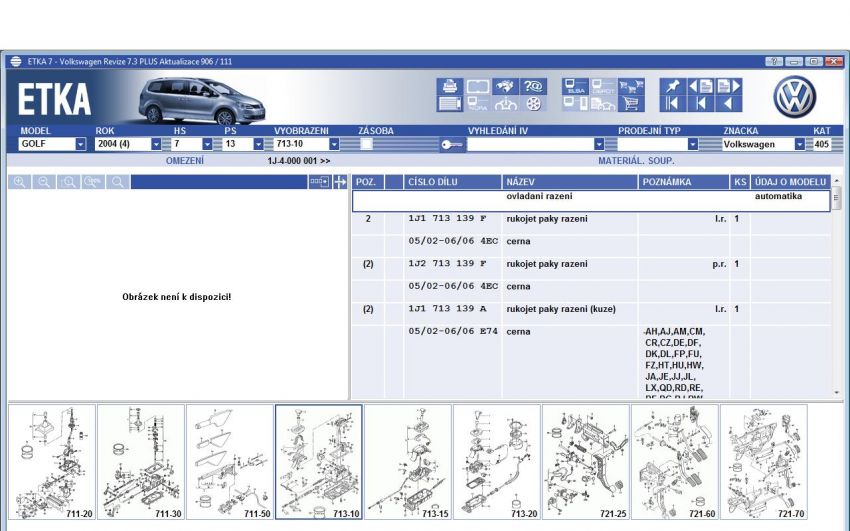Select the 'ovladani razeni' header row
This screenshot has height=531, width=850.
[x=591, y=200]
